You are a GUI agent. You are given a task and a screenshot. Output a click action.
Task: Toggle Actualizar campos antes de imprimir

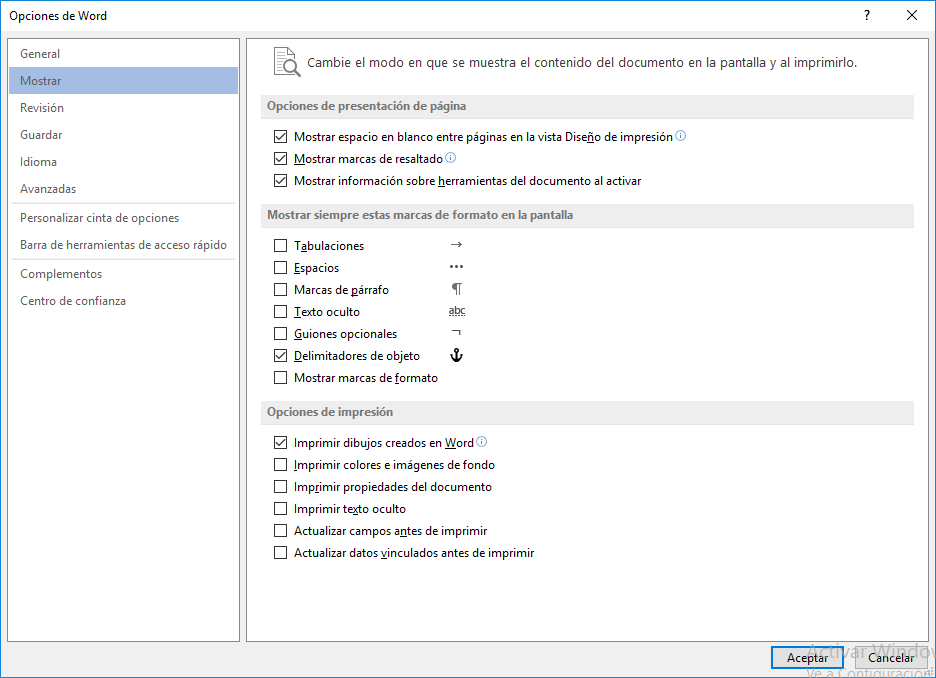[280, 531]
